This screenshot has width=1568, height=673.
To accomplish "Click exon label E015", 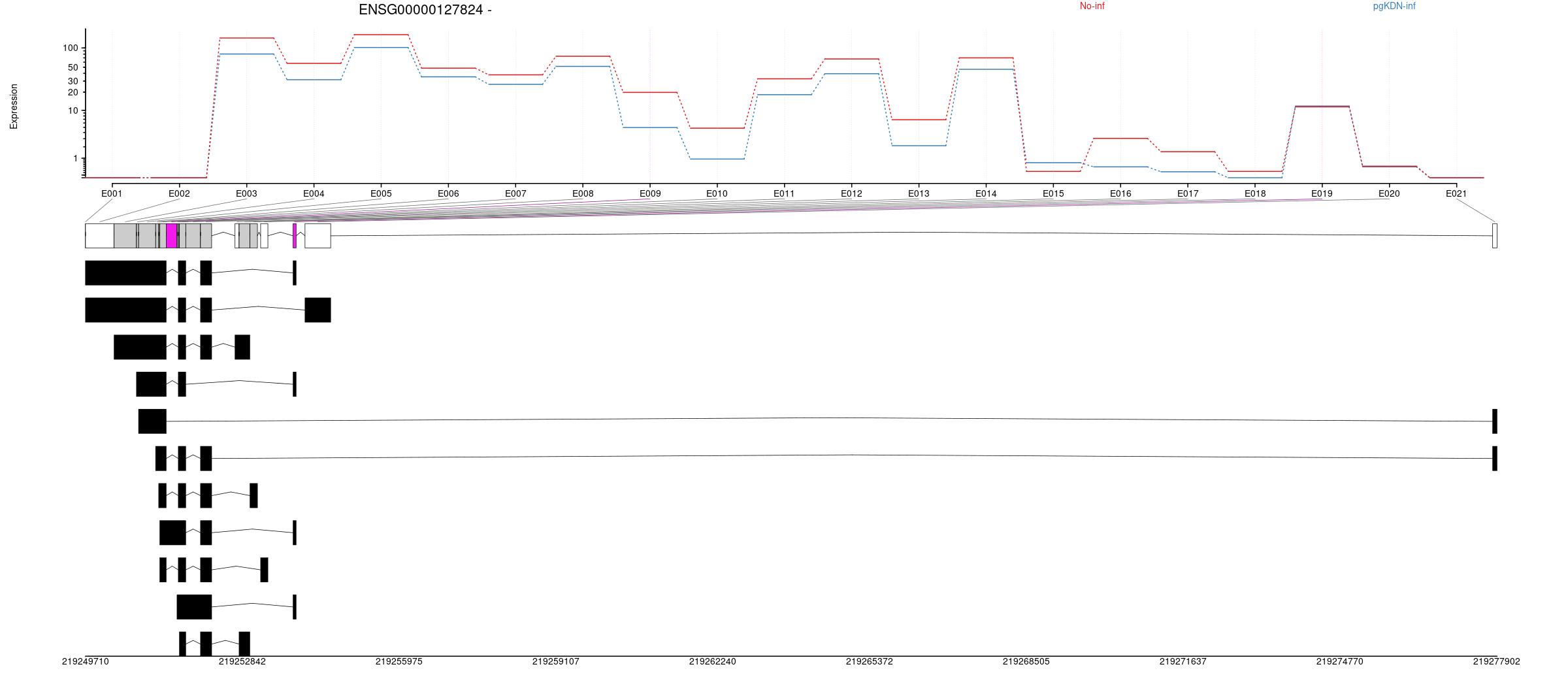I will [x=1053, y=193].
